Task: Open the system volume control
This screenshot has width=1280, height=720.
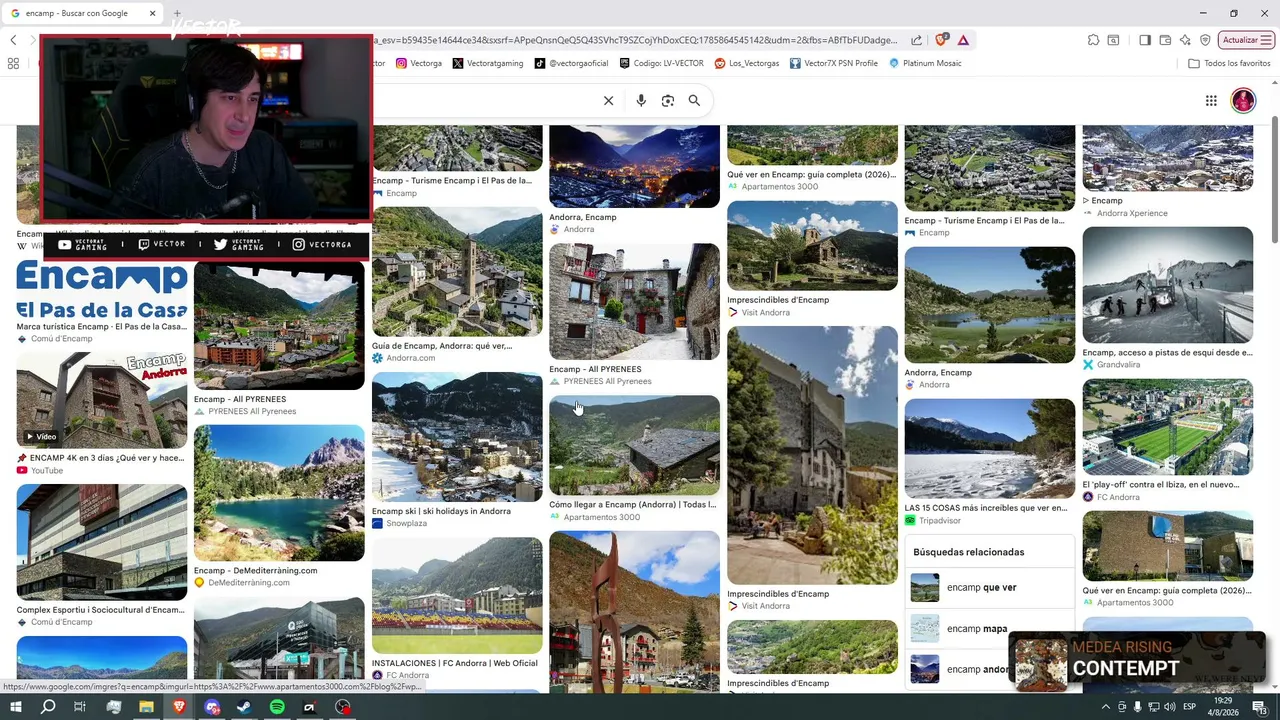Action: (x=1169, y=707)
